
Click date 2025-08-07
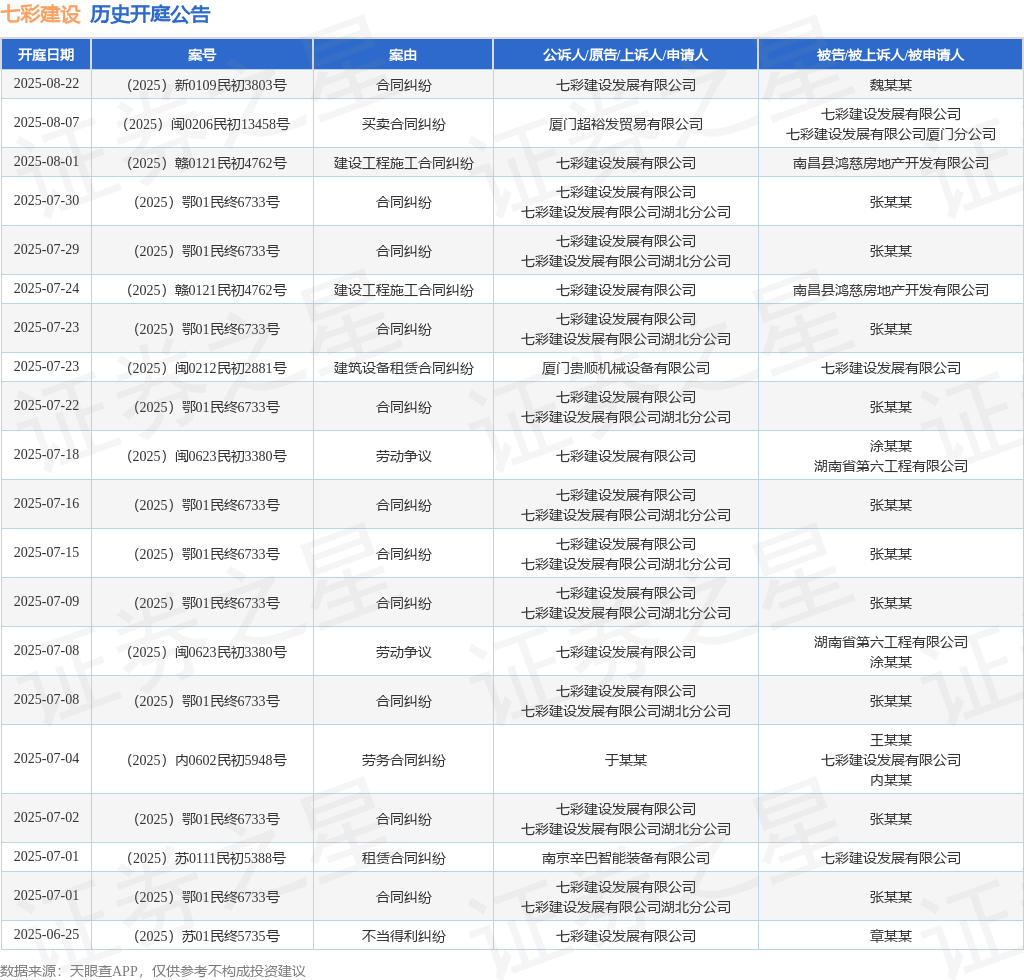46,123
